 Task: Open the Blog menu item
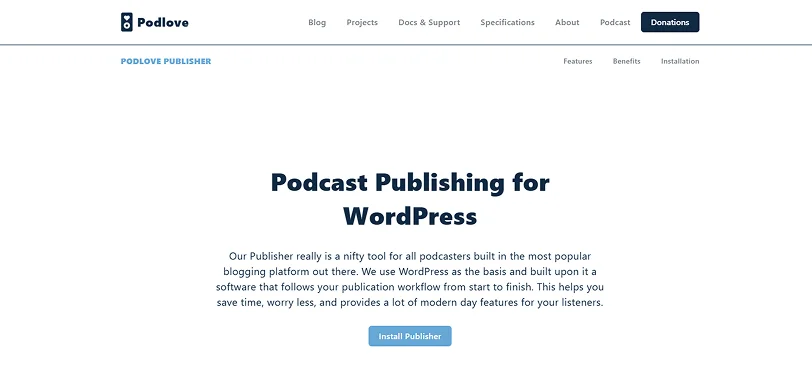tap(317, 22)
